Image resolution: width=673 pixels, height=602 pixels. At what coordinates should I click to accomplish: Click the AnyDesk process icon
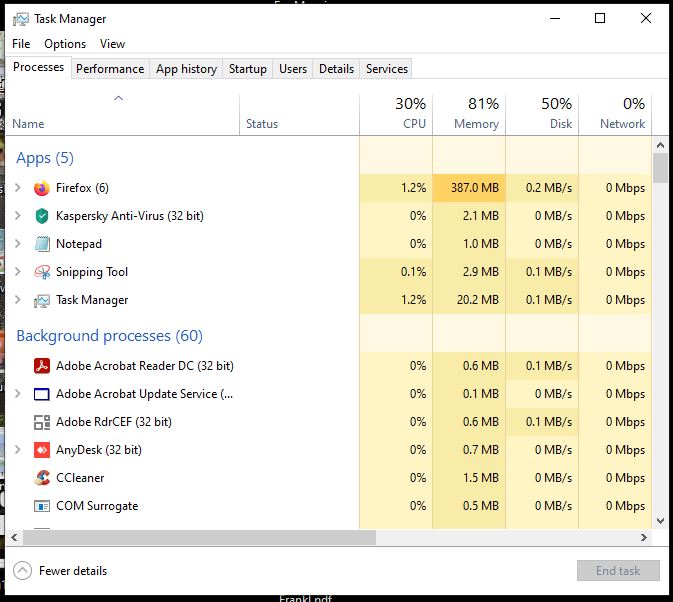(42, 450)
